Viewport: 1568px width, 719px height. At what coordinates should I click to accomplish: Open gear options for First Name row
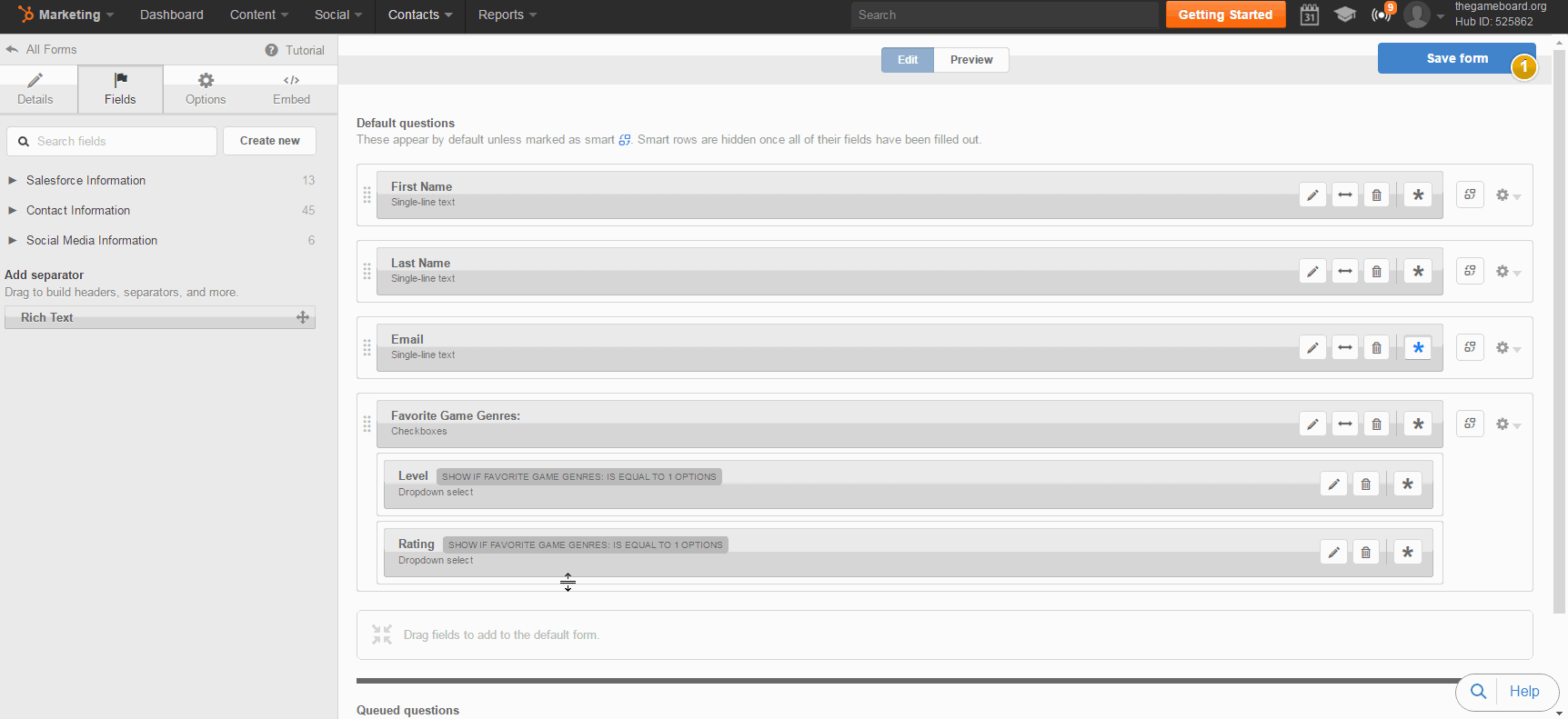pyautogui.click(x=1508, y=195)
